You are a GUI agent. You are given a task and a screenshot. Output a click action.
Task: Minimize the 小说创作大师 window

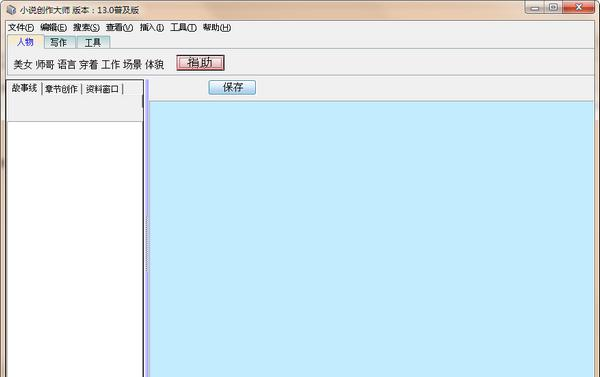pos(535,8)
